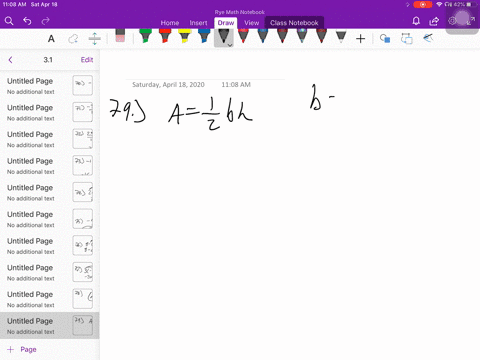This screenshot has height=360, width=480.
Task: Click the ink to text tool
Action: click(407, 39)
